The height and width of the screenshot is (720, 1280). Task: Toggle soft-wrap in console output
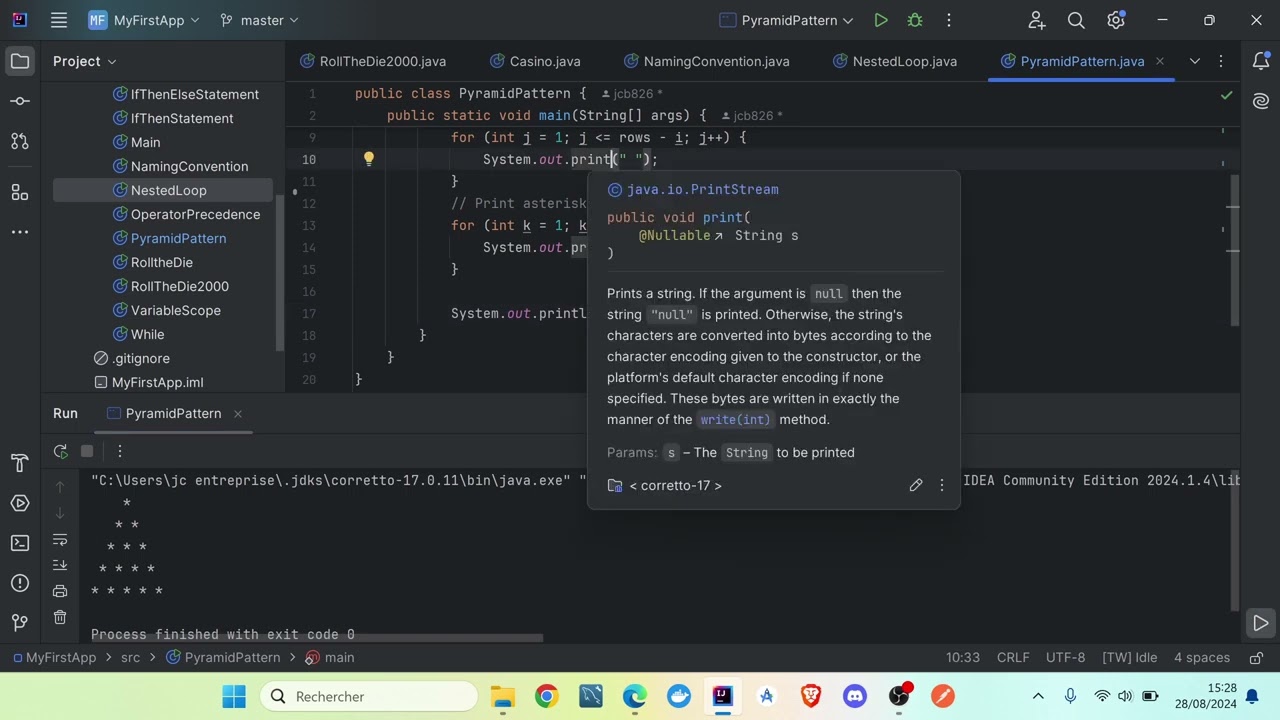60,539
